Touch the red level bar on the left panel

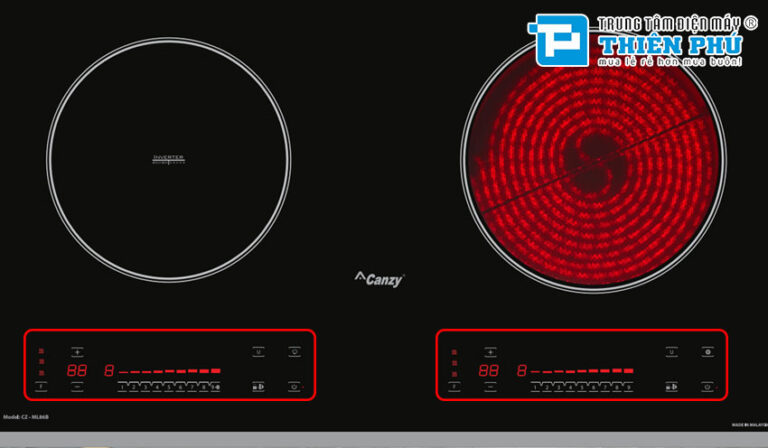coord(170,371)
